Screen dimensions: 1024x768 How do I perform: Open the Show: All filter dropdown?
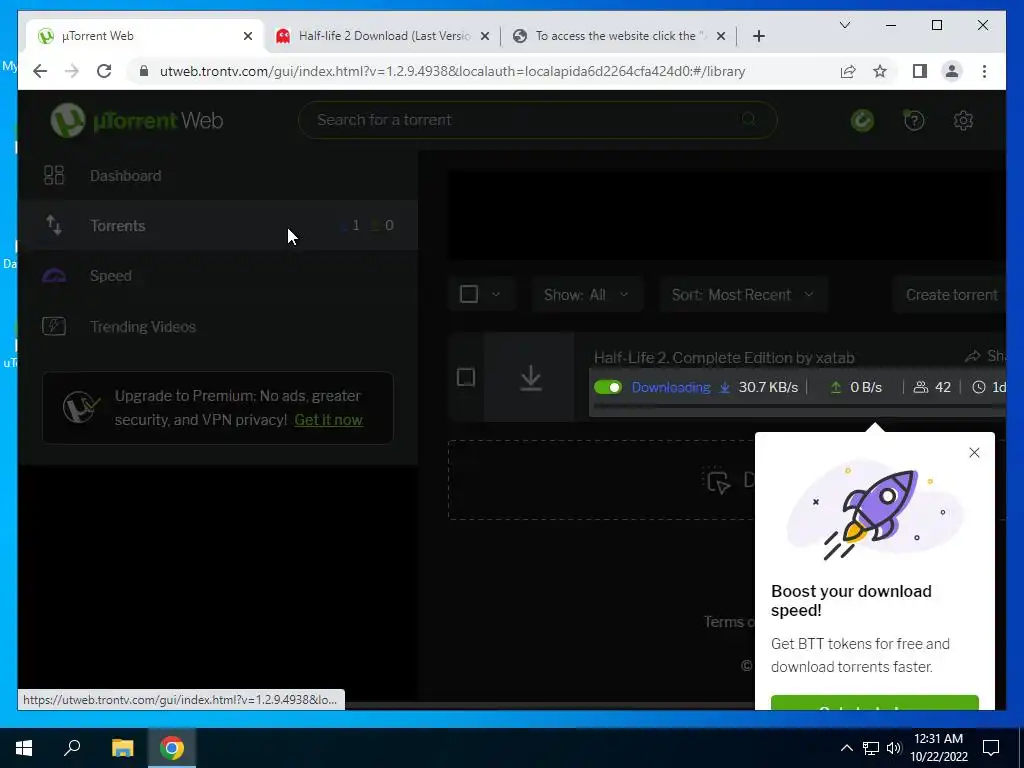[586, 295]
